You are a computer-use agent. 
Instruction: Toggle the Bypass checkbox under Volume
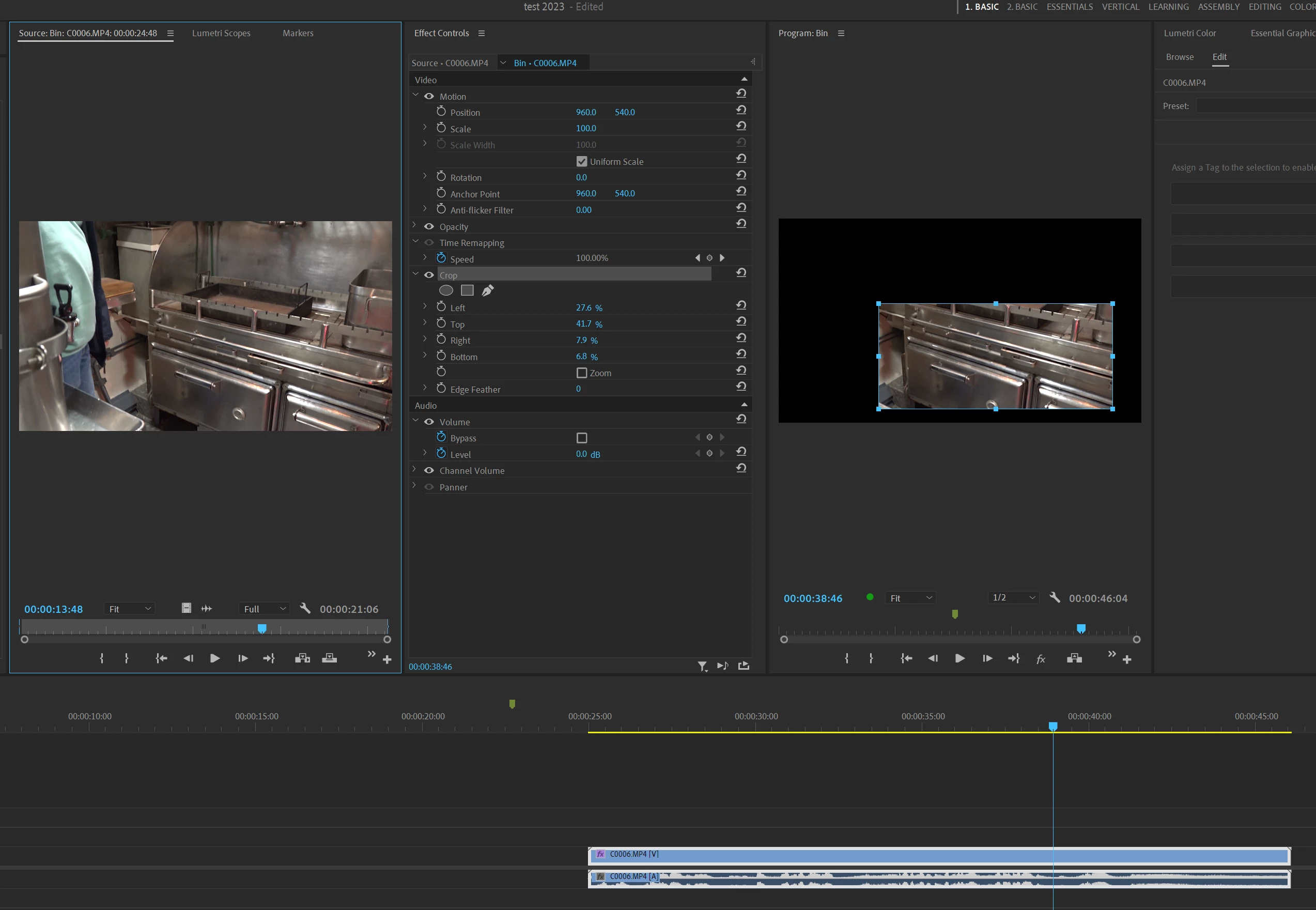(x=581, y=438)
